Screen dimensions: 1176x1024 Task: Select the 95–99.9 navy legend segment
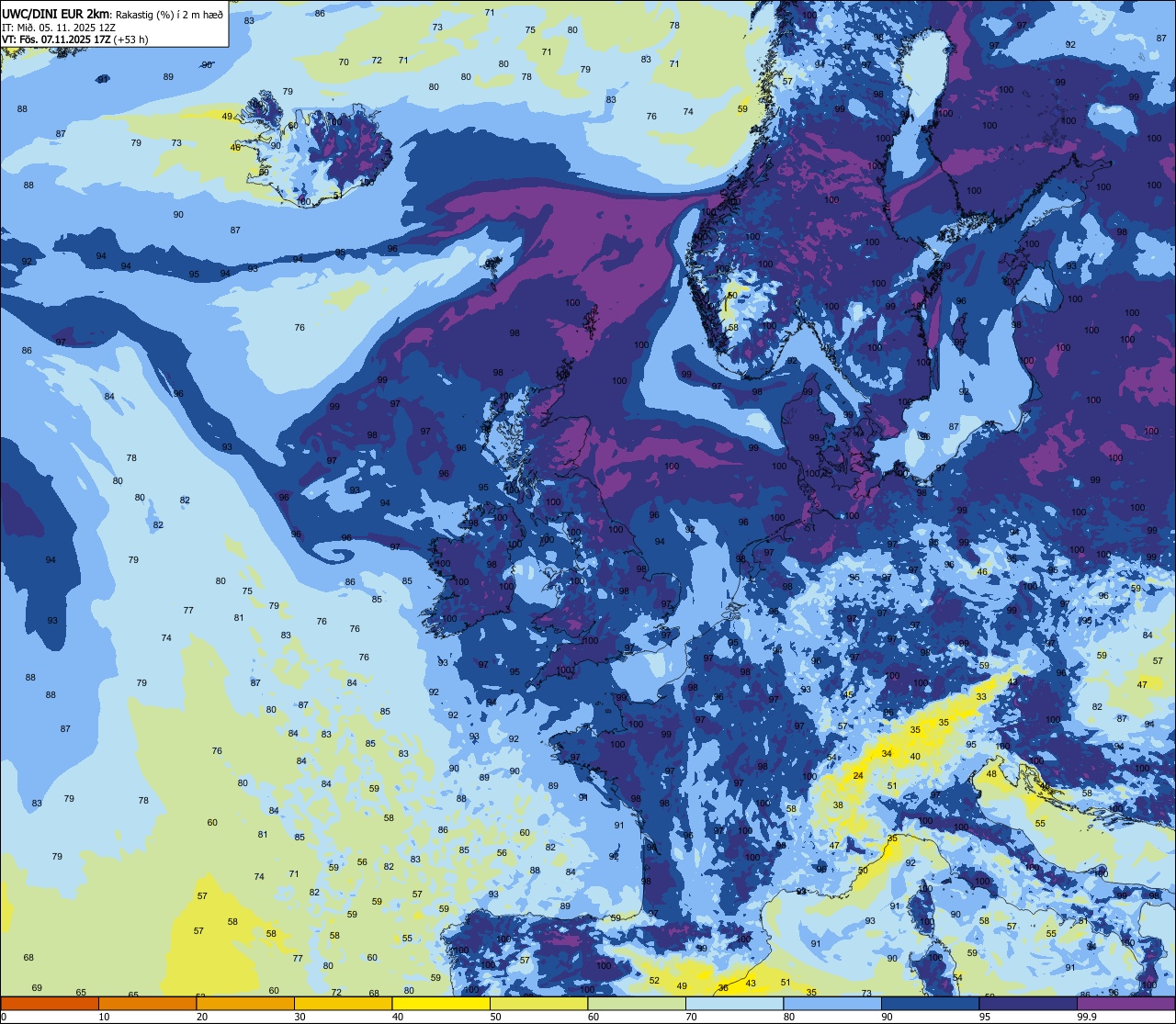[x=1028, y=1003]
